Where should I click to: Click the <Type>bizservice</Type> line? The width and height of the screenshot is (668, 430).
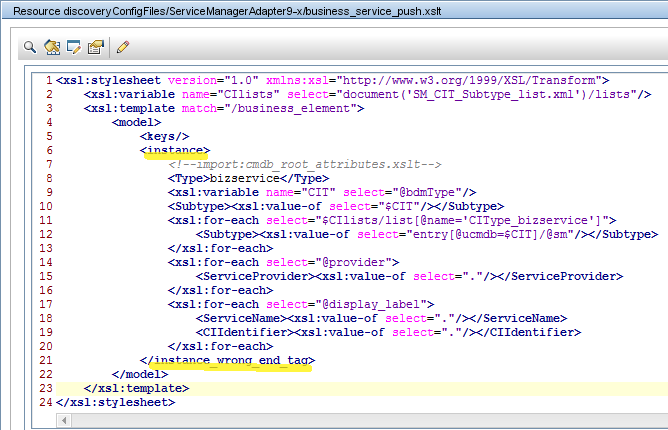pos(248,179)
